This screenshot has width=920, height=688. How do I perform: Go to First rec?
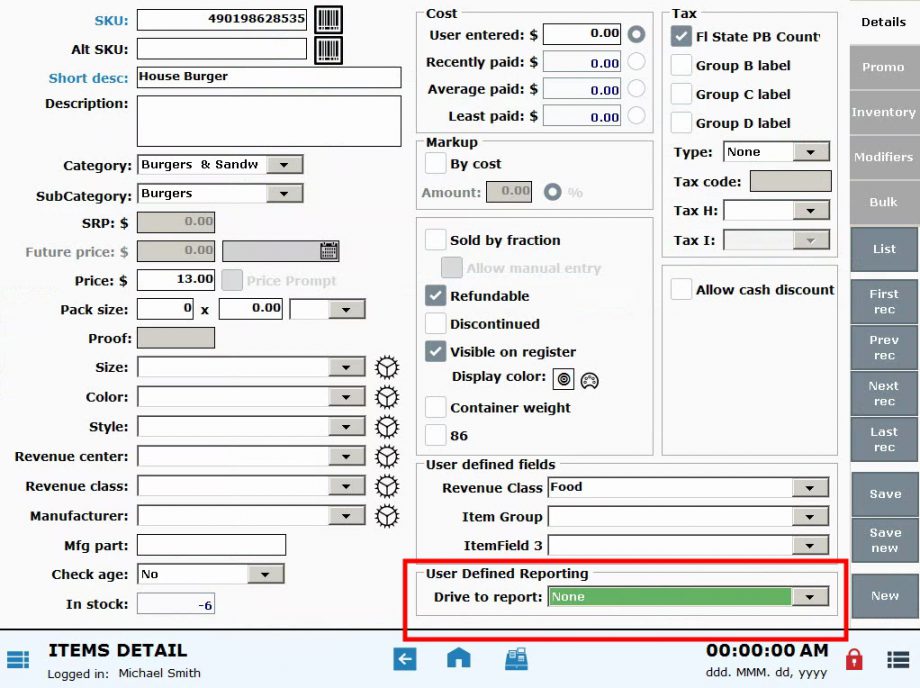pyautogui.click(x=884, y=301)
